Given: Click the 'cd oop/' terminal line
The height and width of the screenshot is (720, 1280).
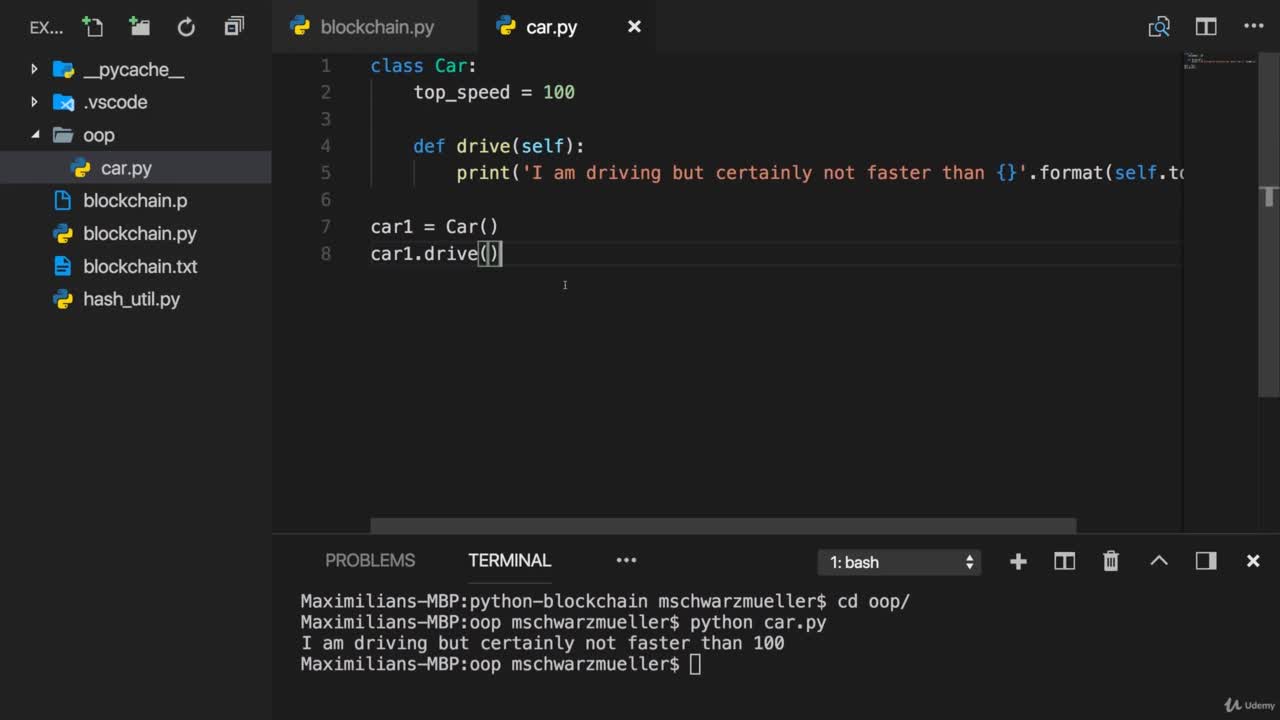Looking at the screenshot, I should [605, 602].
